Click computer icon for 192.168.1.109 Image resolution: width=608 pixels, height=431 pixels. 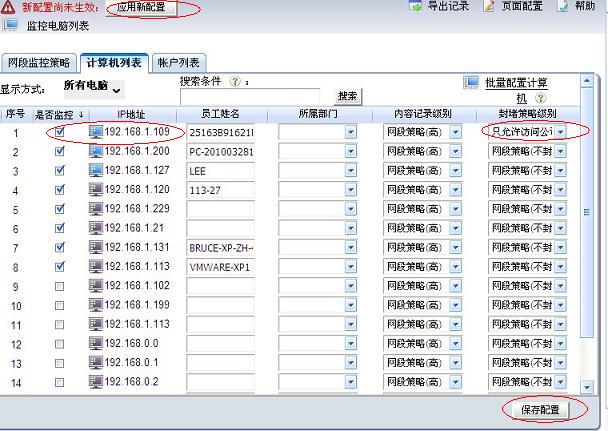pos(96,132)
